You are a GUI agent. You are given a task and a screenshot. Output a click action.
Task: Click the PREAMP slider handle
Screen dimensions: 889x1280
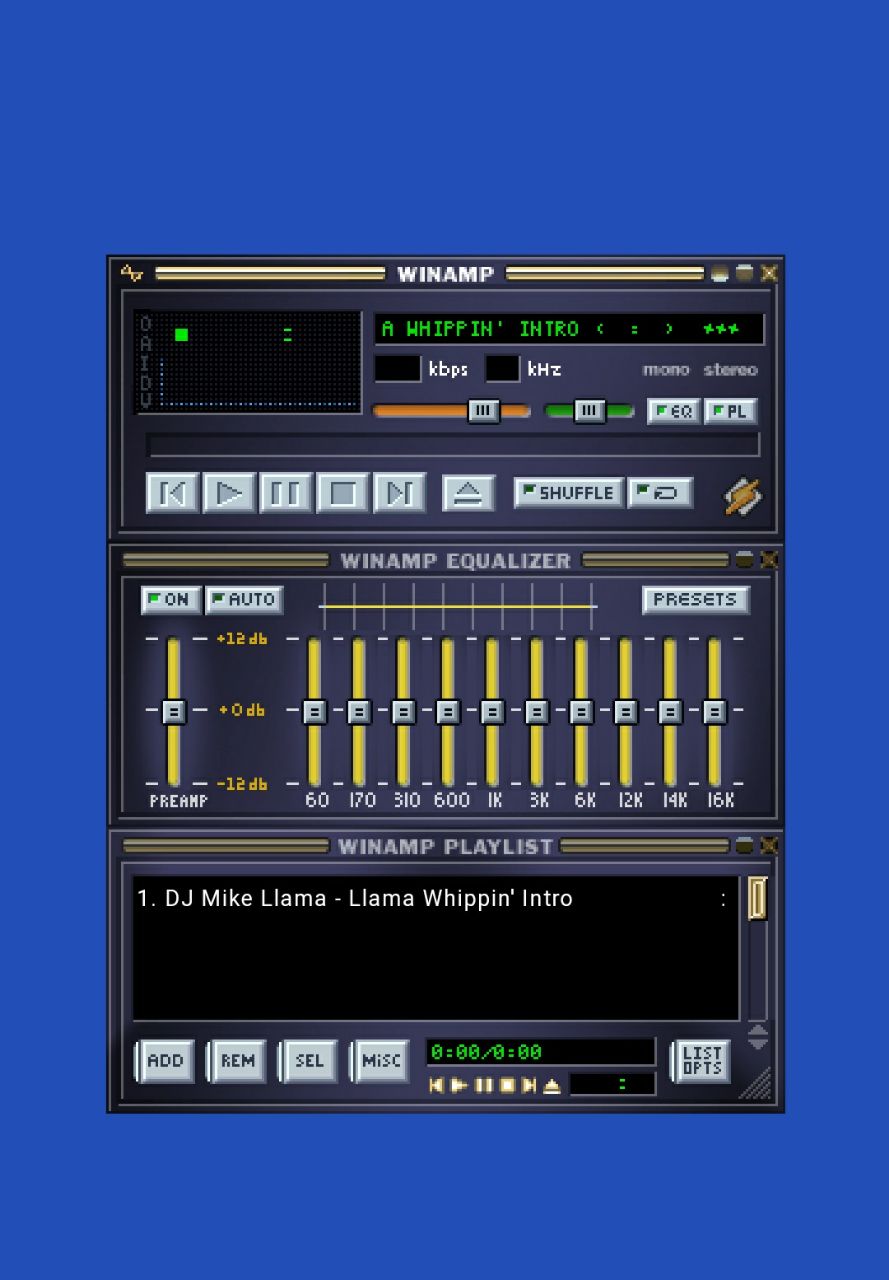[x=173, y=711]
